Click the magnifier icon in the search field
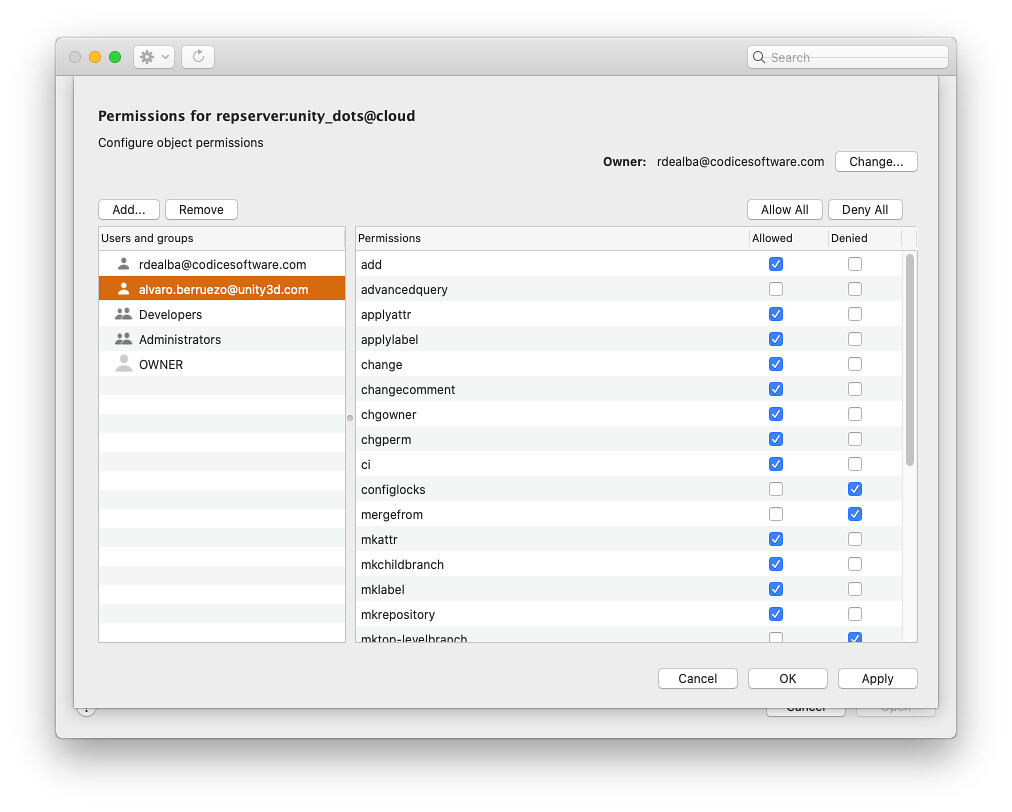The width and height of the screenshot is (1012, 812). click(760, 57)
